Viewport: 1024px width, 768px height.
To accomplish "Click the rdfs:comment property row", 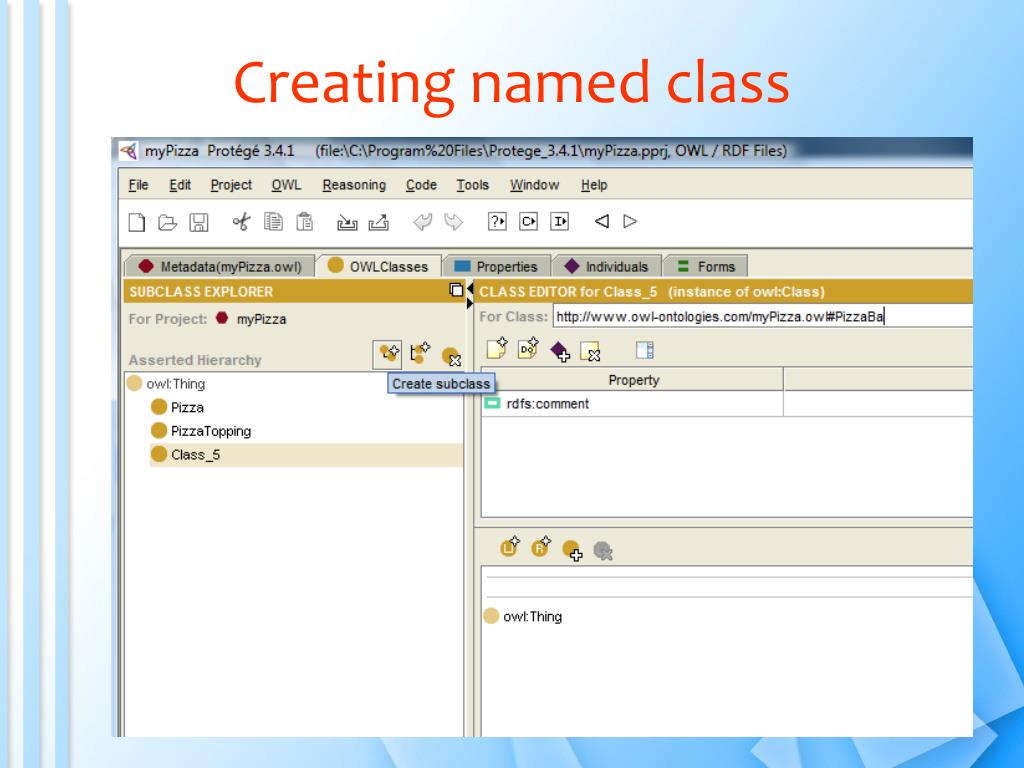I will [632, 404].
